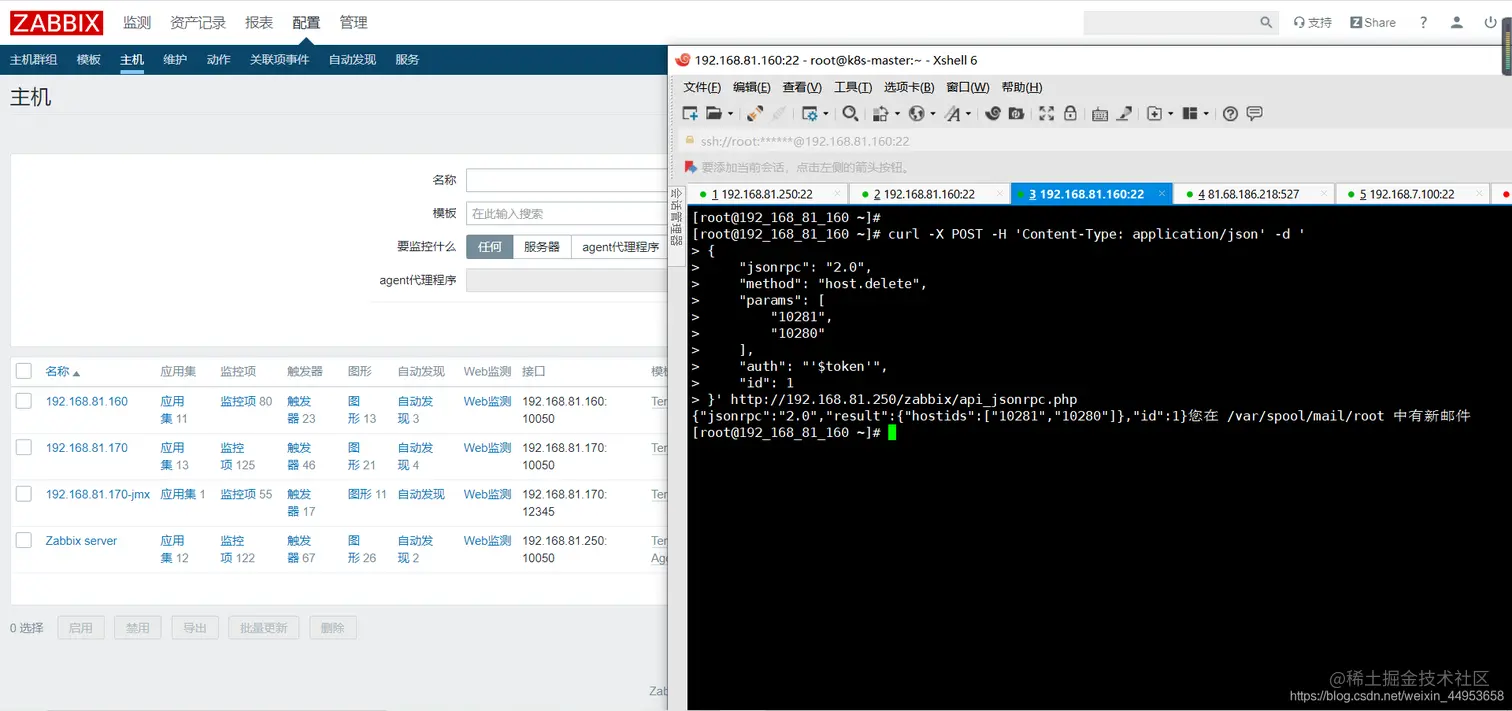Open dropdown arrow beside globe encoding icon
Screen dimensions: 1512x711
click(x=932, y=114)
